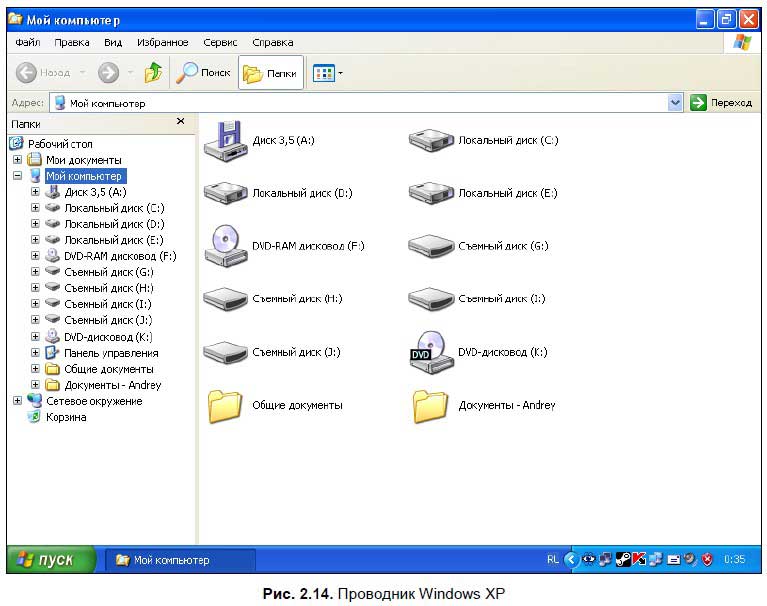Select Локальный диск (C:) icon in main pane
The width and height of the screenshot is (767, 606).
point(431,140)
